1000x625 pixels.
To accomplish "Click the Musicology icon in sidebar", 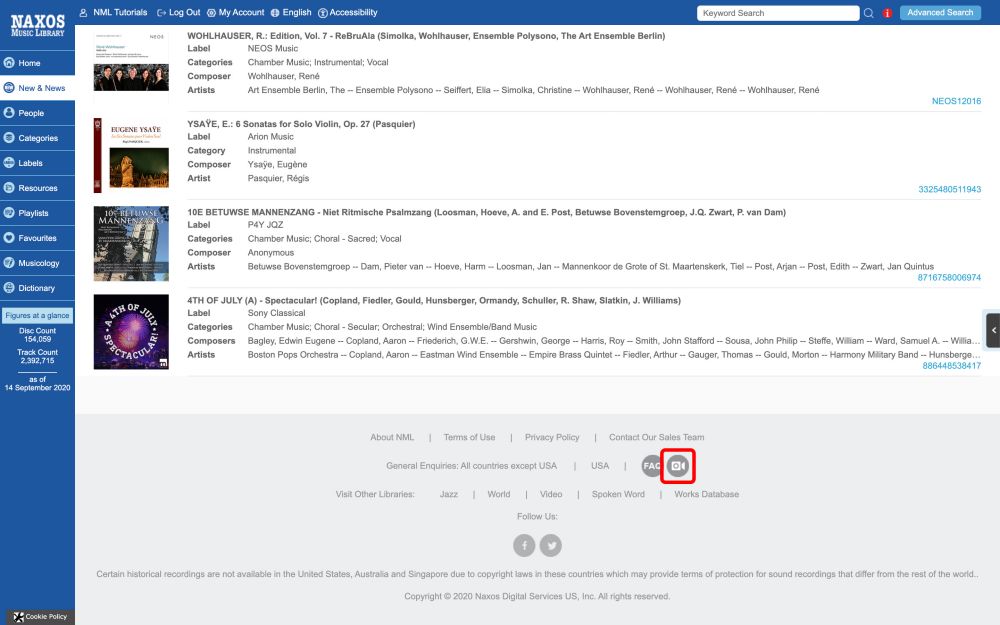I will click(9, 262).
